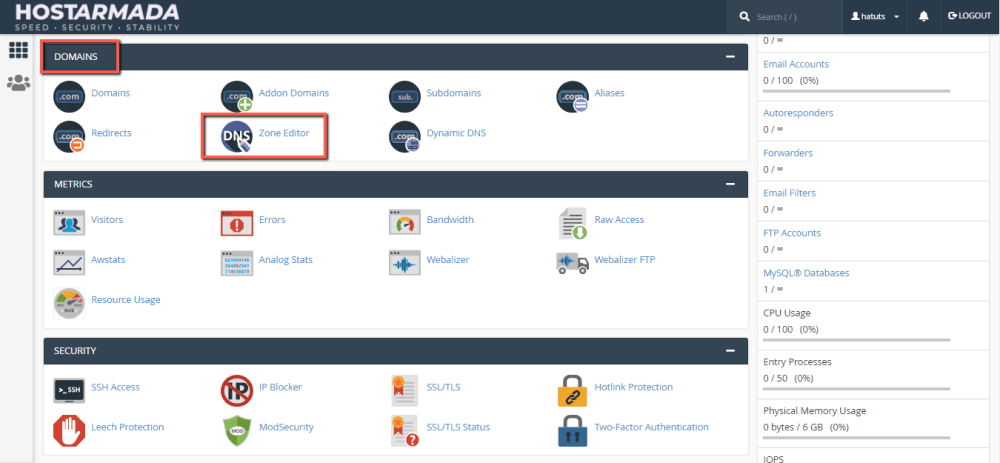Click the HostArmada logo
The width and height of the screenshot is (1000, 463).
coord(97,17)
